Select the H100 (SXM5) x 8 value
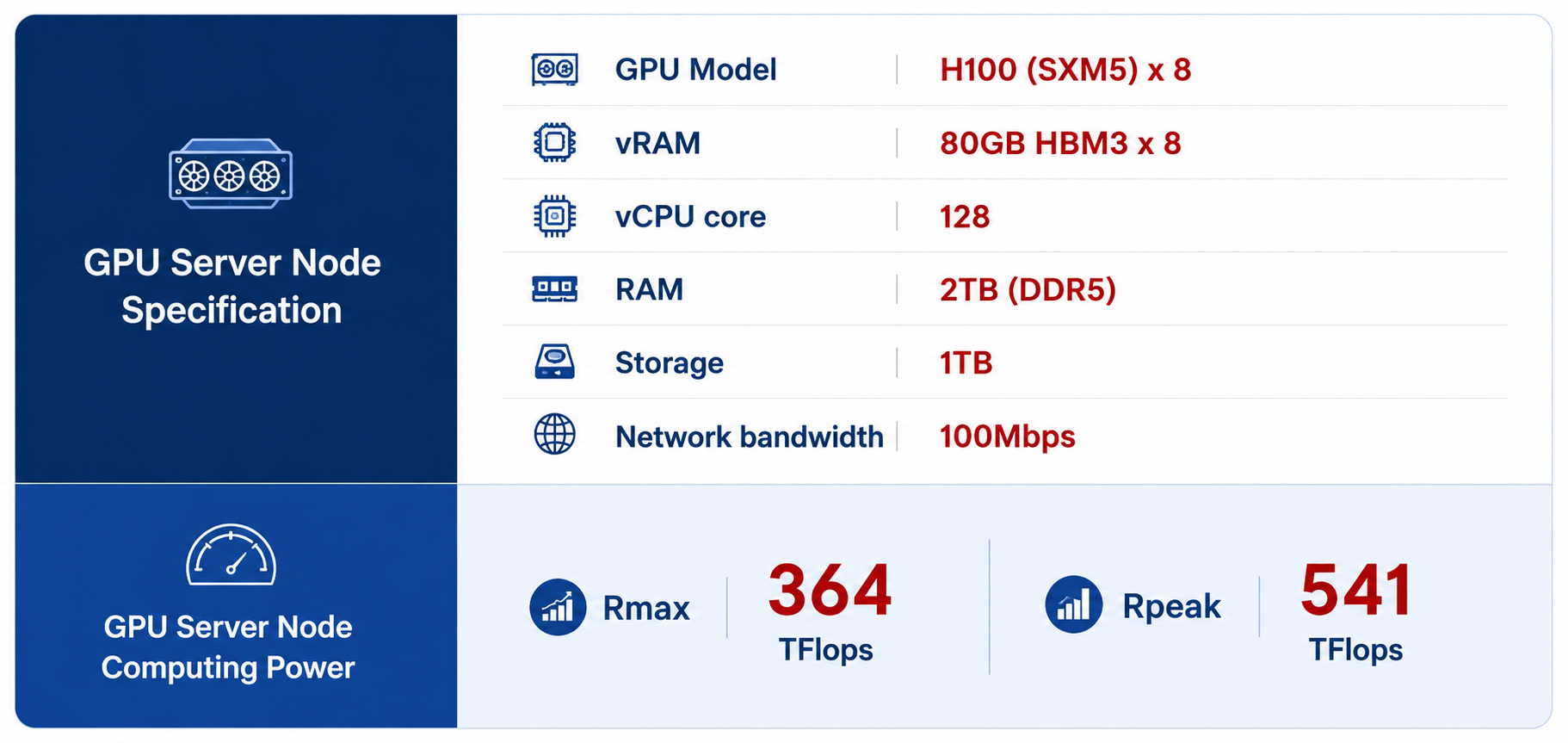 click(1065, 70)
